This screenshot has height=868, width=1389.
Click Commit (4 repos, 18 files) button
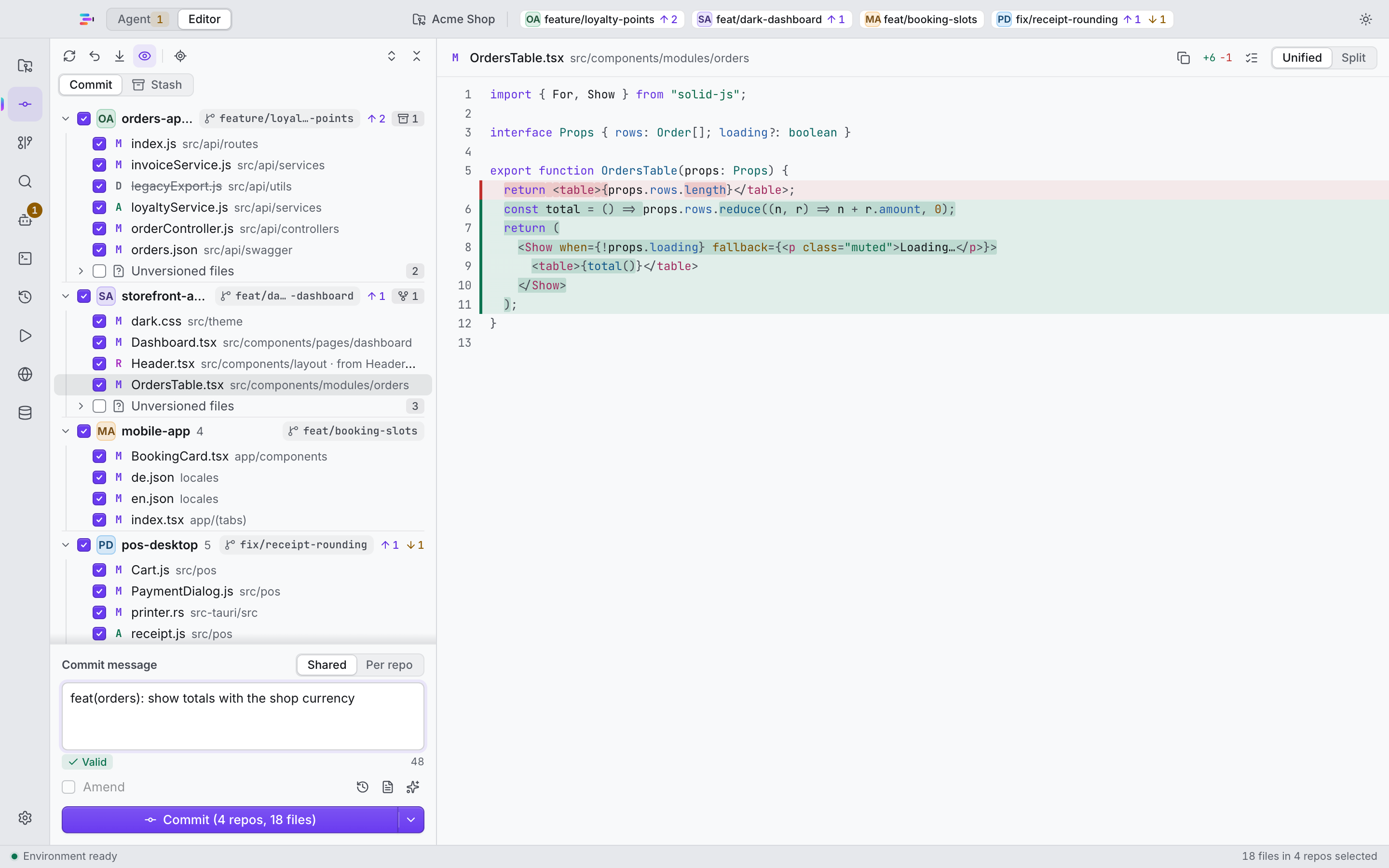[x=230, y=819]
